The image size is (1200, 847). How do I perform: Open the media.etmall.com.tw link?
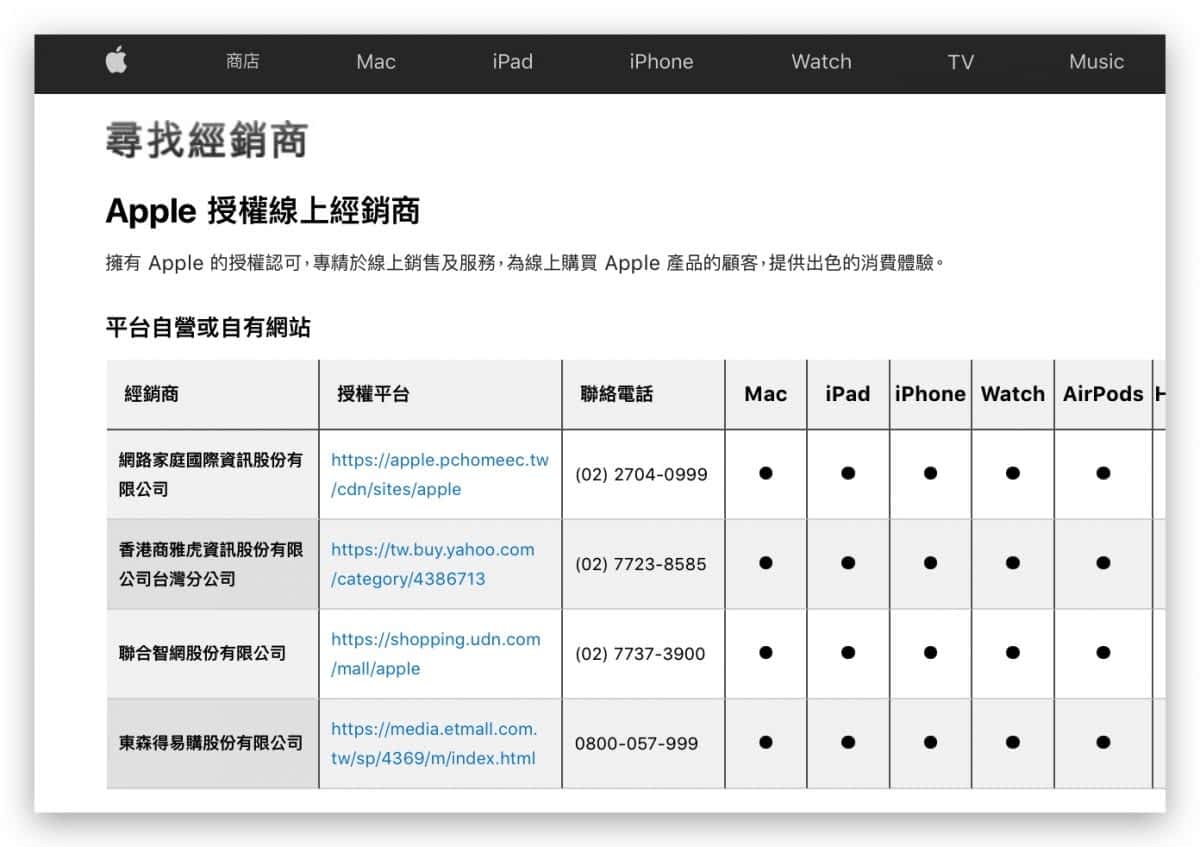433,743
